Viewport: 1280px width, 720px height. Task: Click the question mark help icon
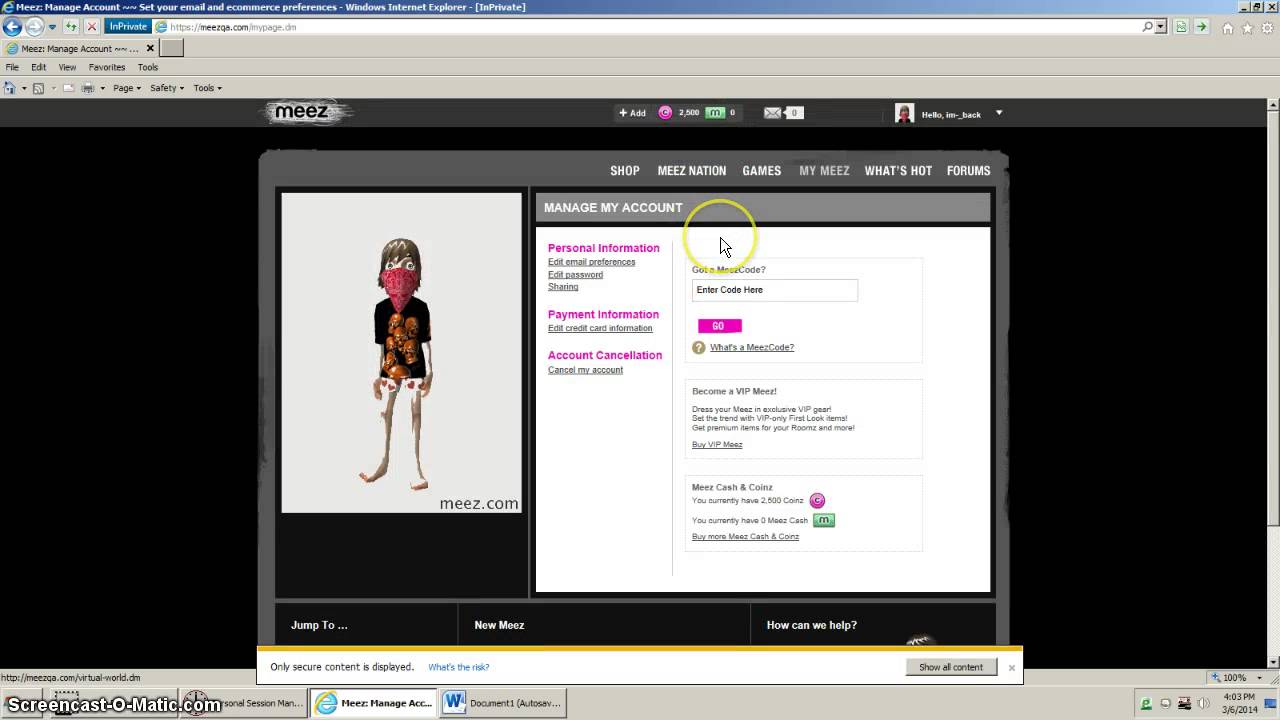(699, 347)
